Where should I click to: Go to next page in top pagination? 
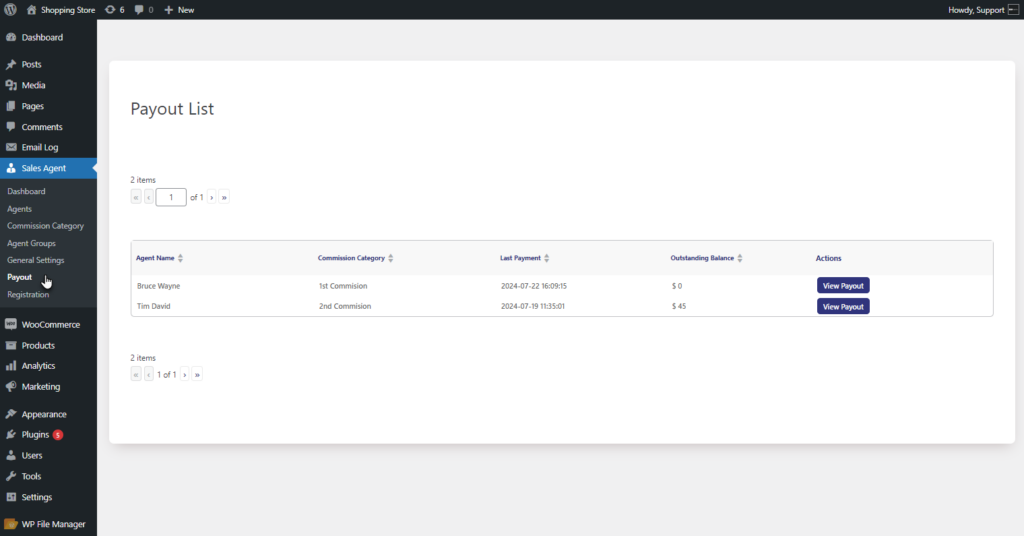(212, 197)
